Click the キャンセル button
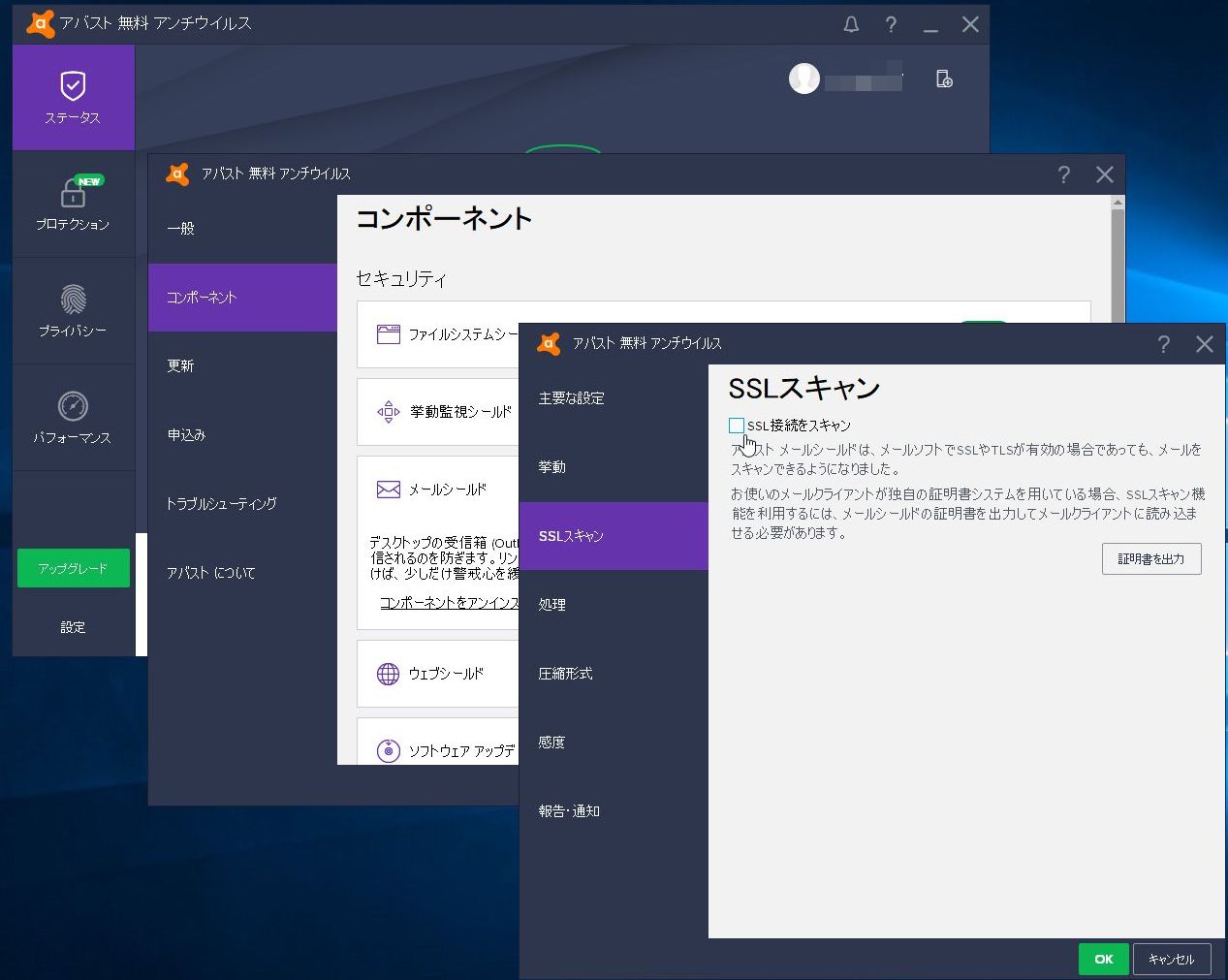 tap(1171, 959)
